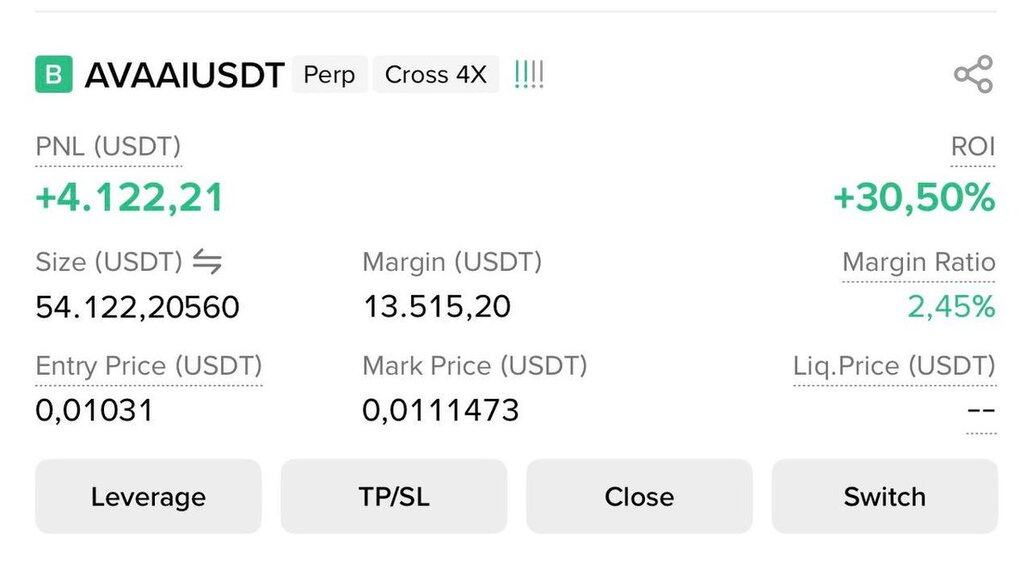Select the +30,50% ROI value
This screenshot has width=1032, height=569.
[x=914, y=198]
